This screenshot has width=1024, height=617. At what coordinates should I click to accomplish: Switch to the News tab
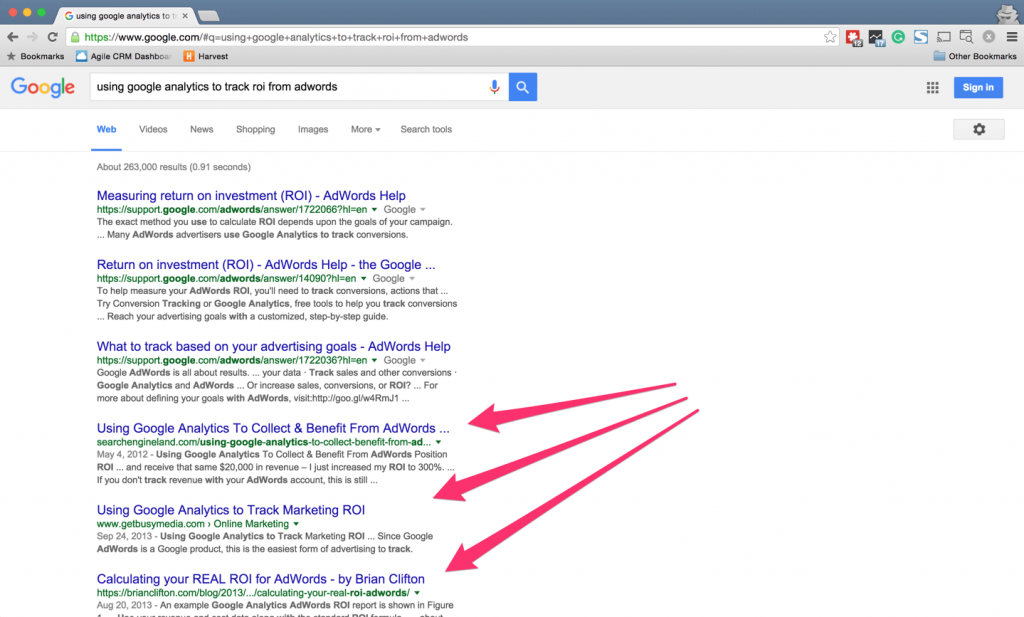click(201, 129)
